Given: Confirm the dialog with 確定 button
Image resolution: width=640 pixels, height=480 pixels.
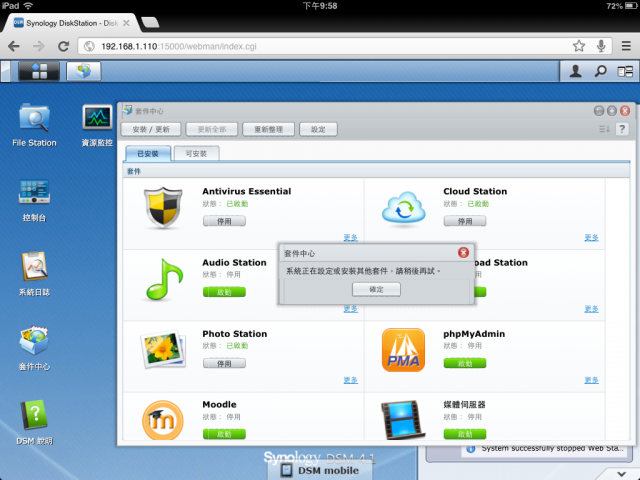Looking at the screenshot, I should pos(376,289).
